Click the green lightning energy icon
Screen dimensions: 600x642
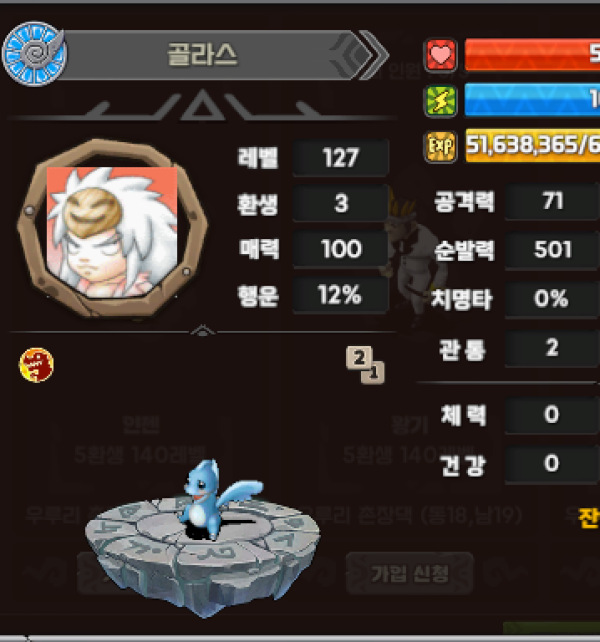pyautogui.click(x=440, y=101)
